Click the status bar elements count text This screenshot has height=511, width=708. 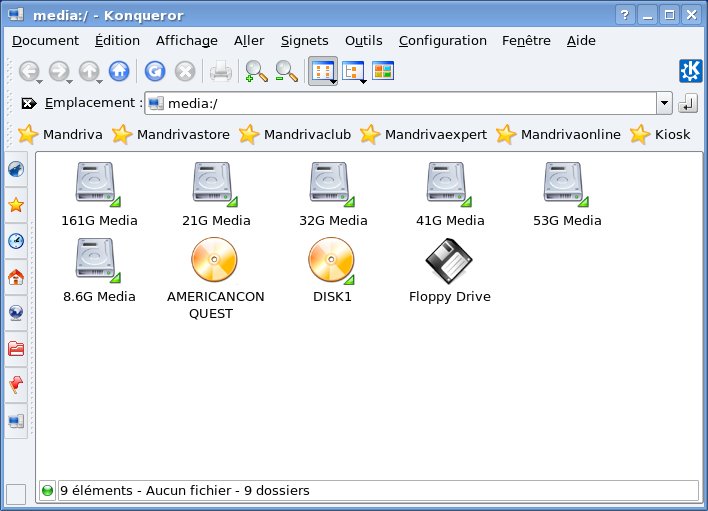tap(185, 491)
